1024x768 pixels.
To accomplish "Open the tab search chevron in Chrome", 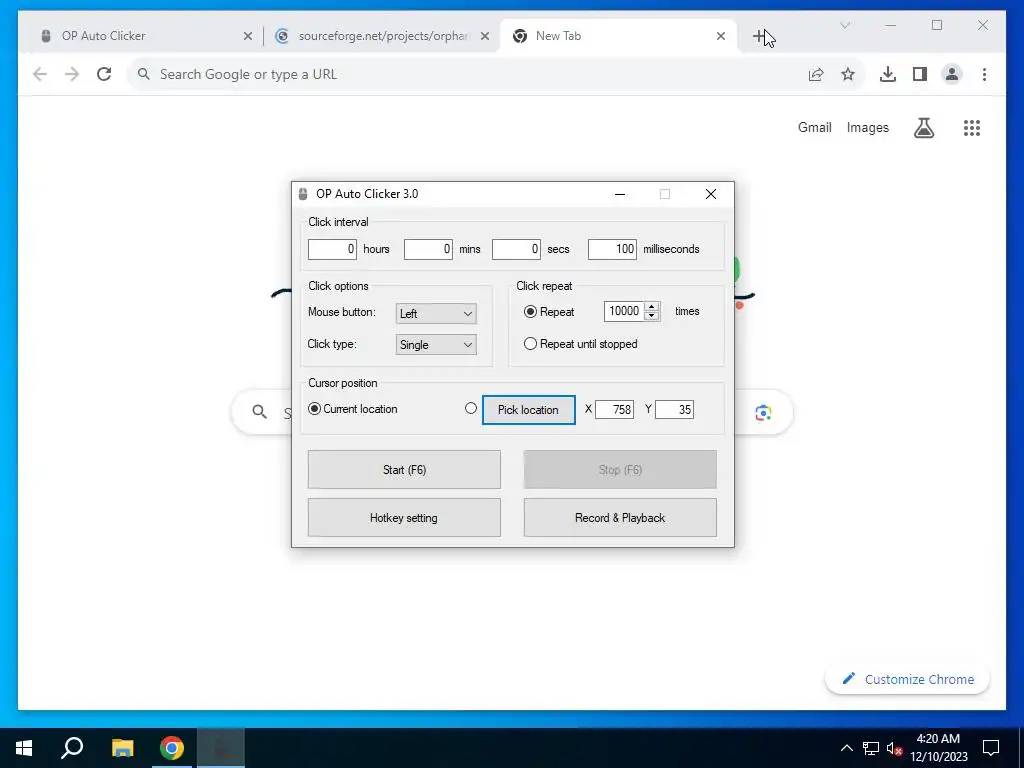I will click(844, 25).
